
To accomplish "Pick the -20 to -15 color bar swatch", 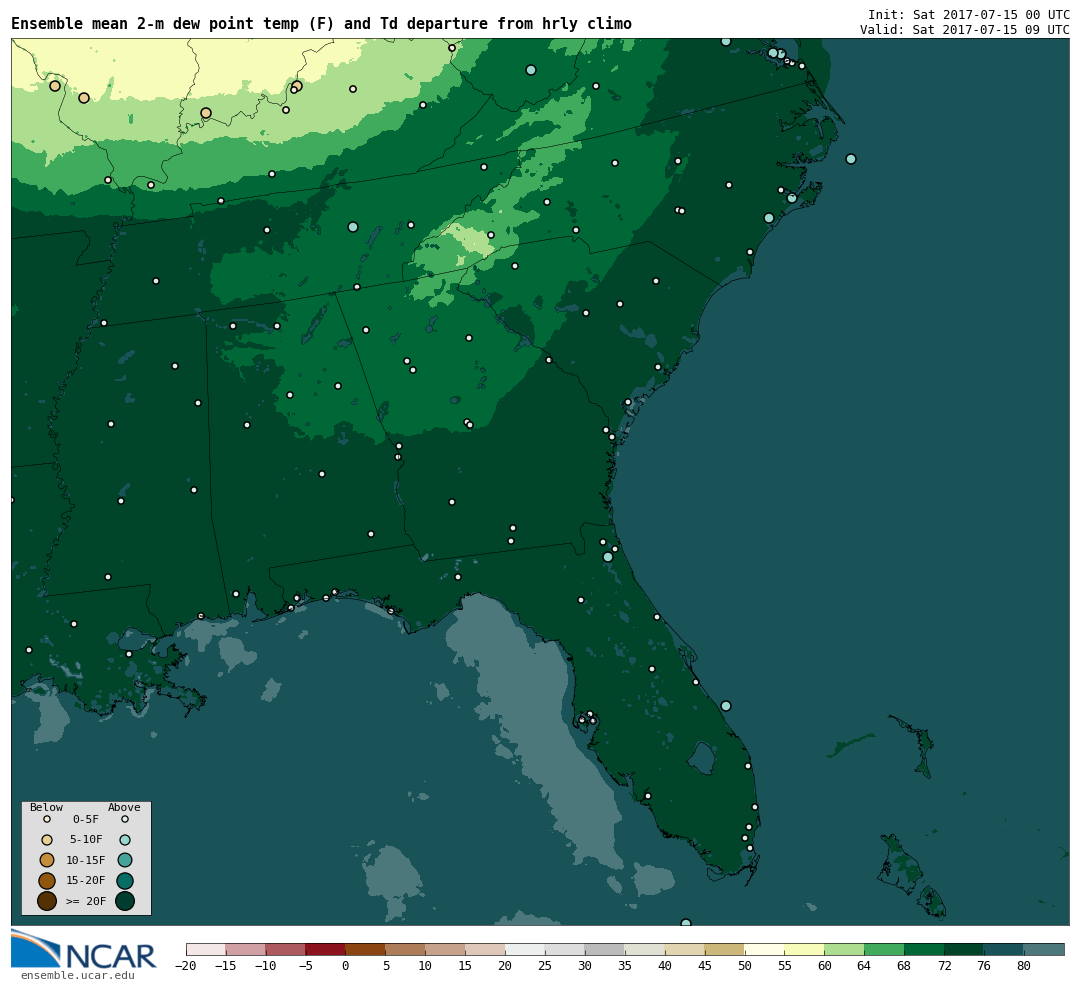I will point(206,949).
